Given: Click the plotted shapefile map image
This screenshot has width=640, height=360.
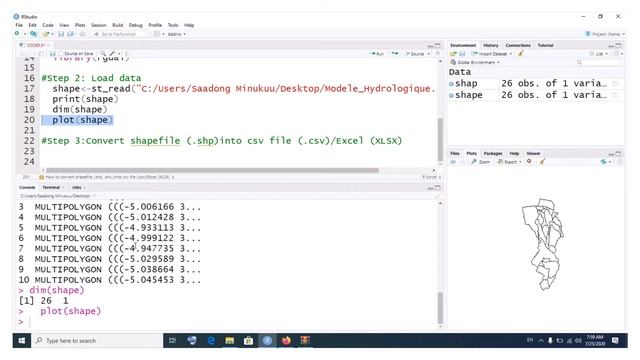Looking at the screenshot, I should point(543,244).
